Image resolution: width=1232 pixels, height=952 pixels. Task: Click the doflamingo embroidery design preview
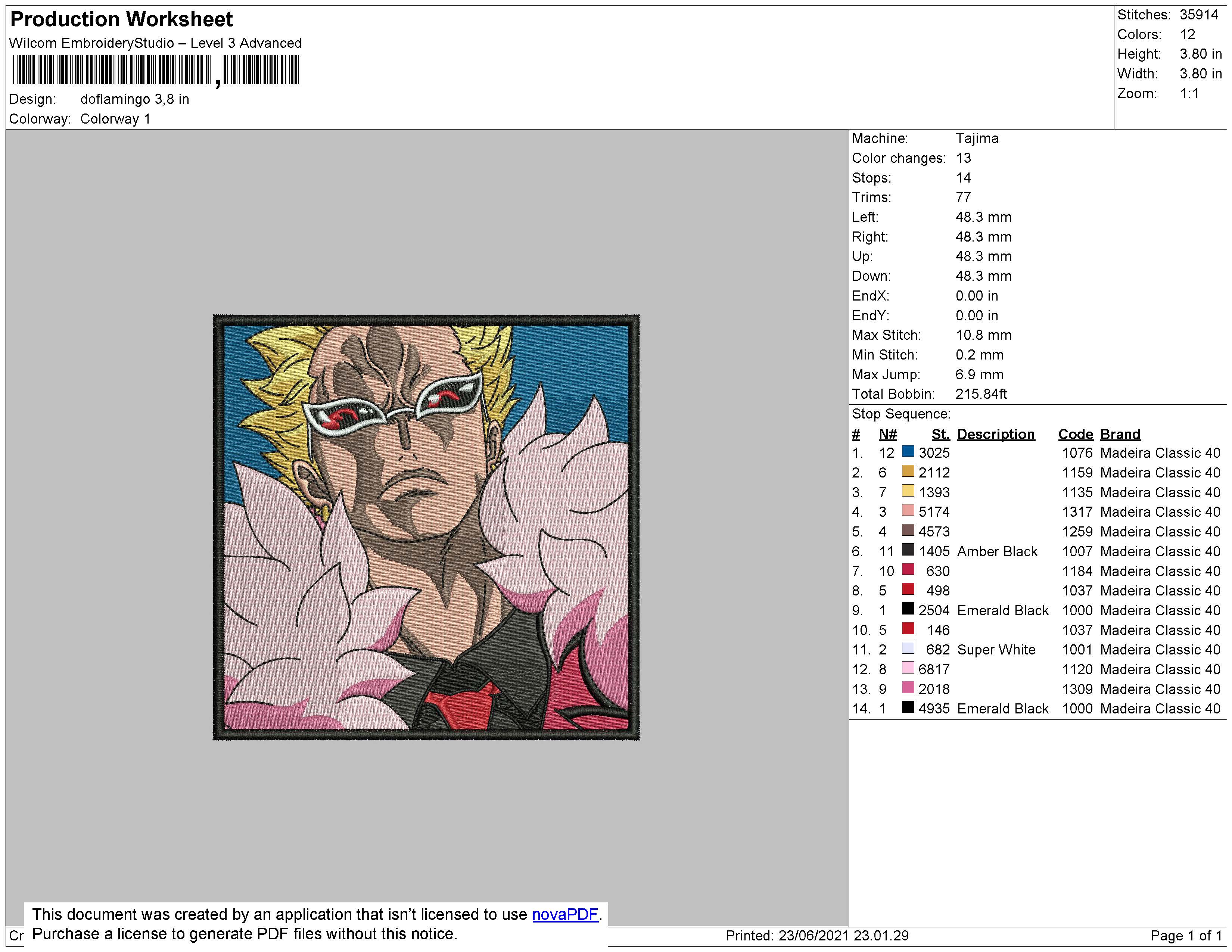(426, 527)
